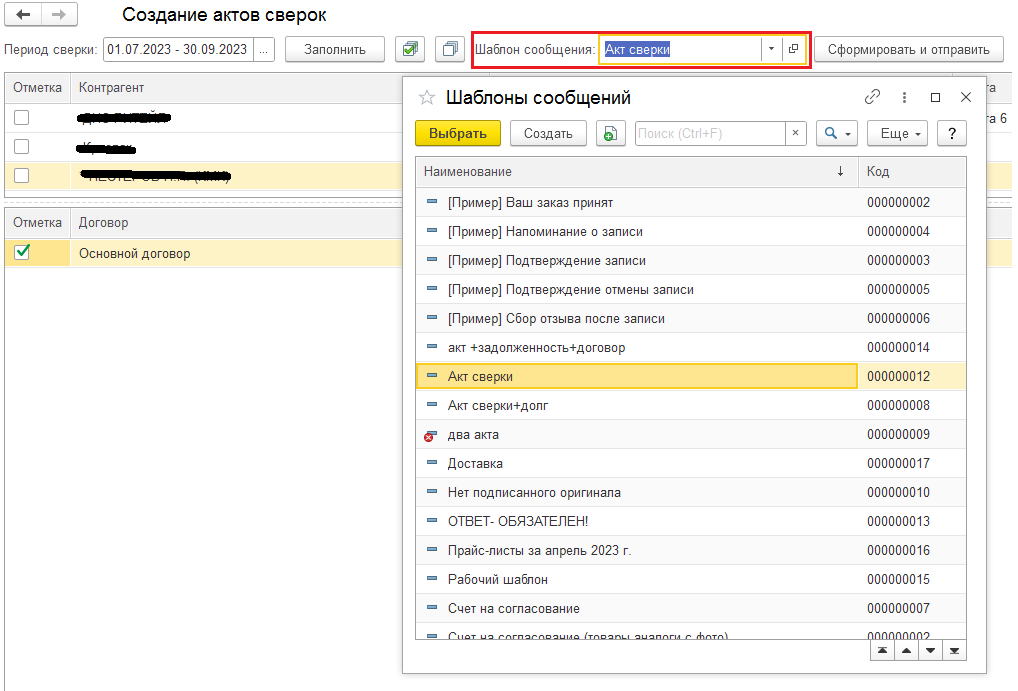
Task: Clear the search field with the X
Action: [x=795, y=133]
